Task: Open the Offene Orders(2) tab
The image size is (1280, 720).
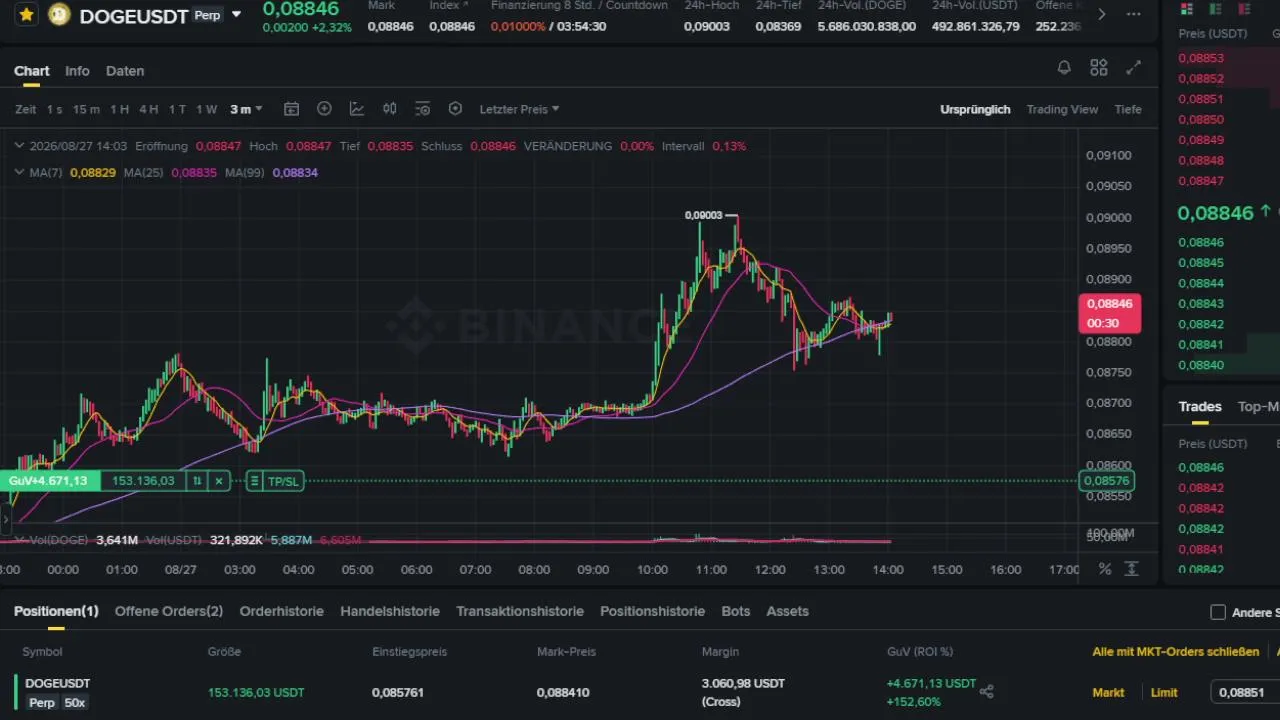Action: click(x=169, y=611)
